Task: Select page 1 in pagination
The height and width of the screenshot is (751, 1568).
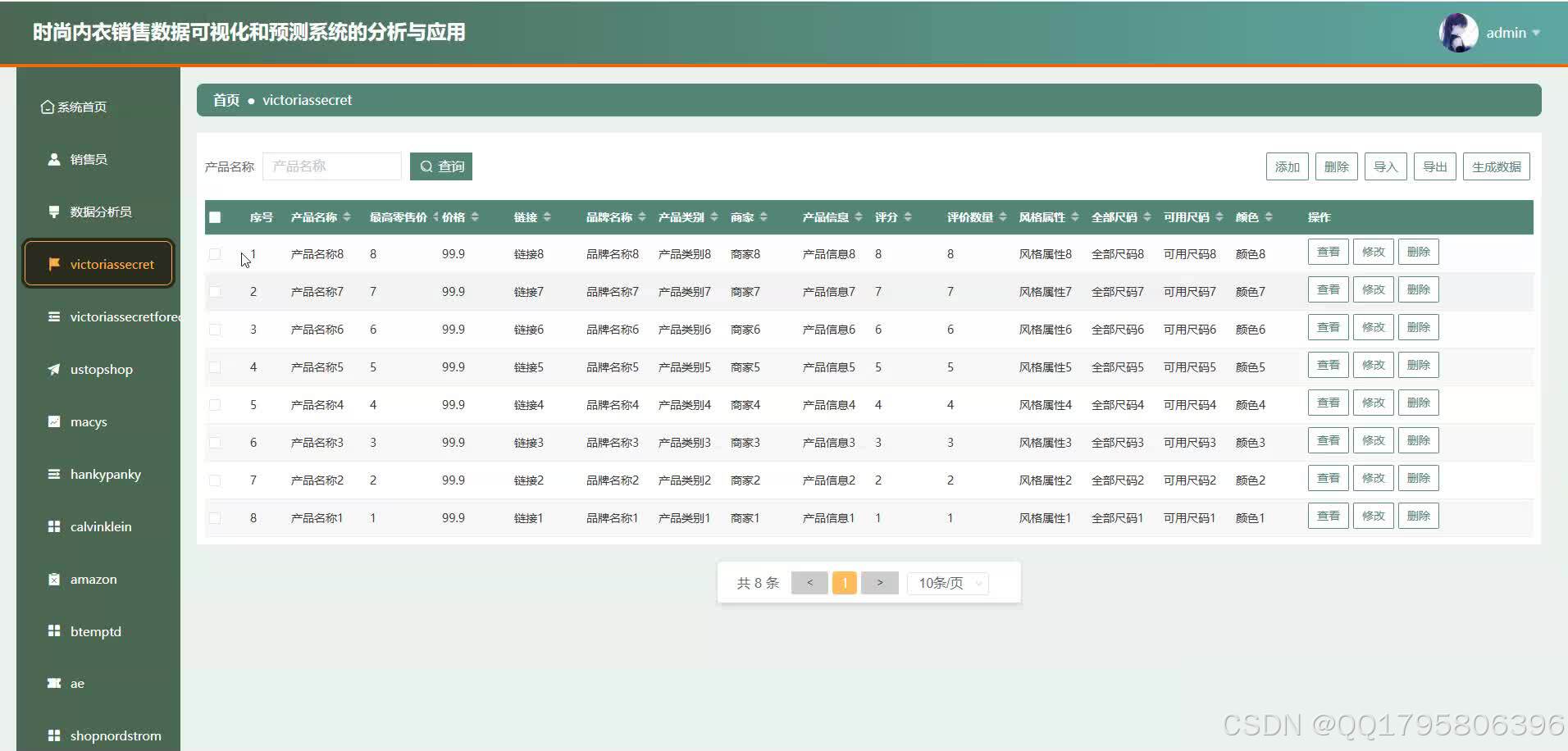Action: [x=845, y=583]
